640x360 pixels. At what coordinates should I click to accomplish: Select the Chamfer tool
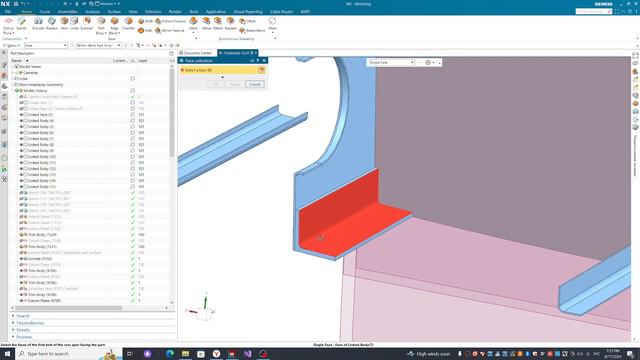[129, 24]
